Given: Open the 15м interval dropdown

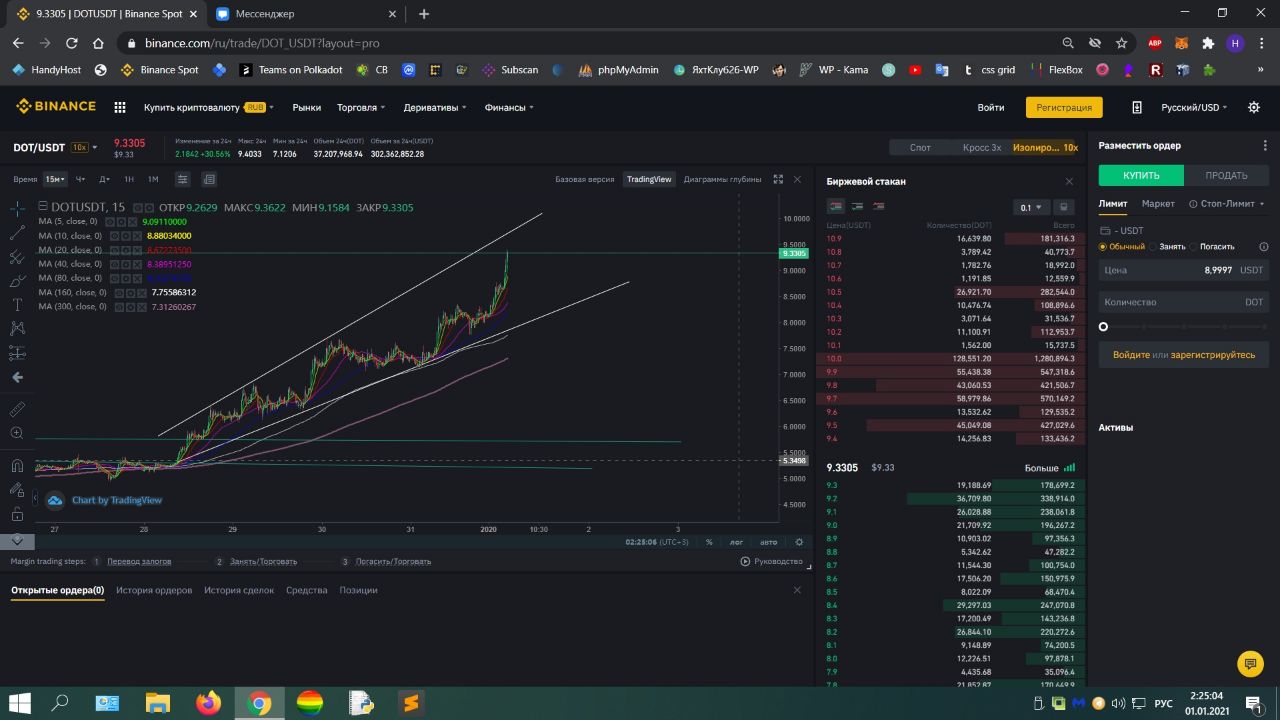Looking at the screenshot, I should click(x=55, y=179).
